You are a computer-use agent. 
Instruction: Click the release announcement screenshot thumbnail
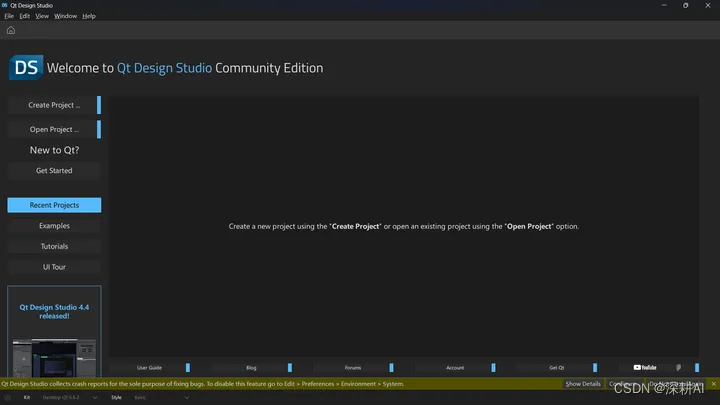(x=54, y=358)
